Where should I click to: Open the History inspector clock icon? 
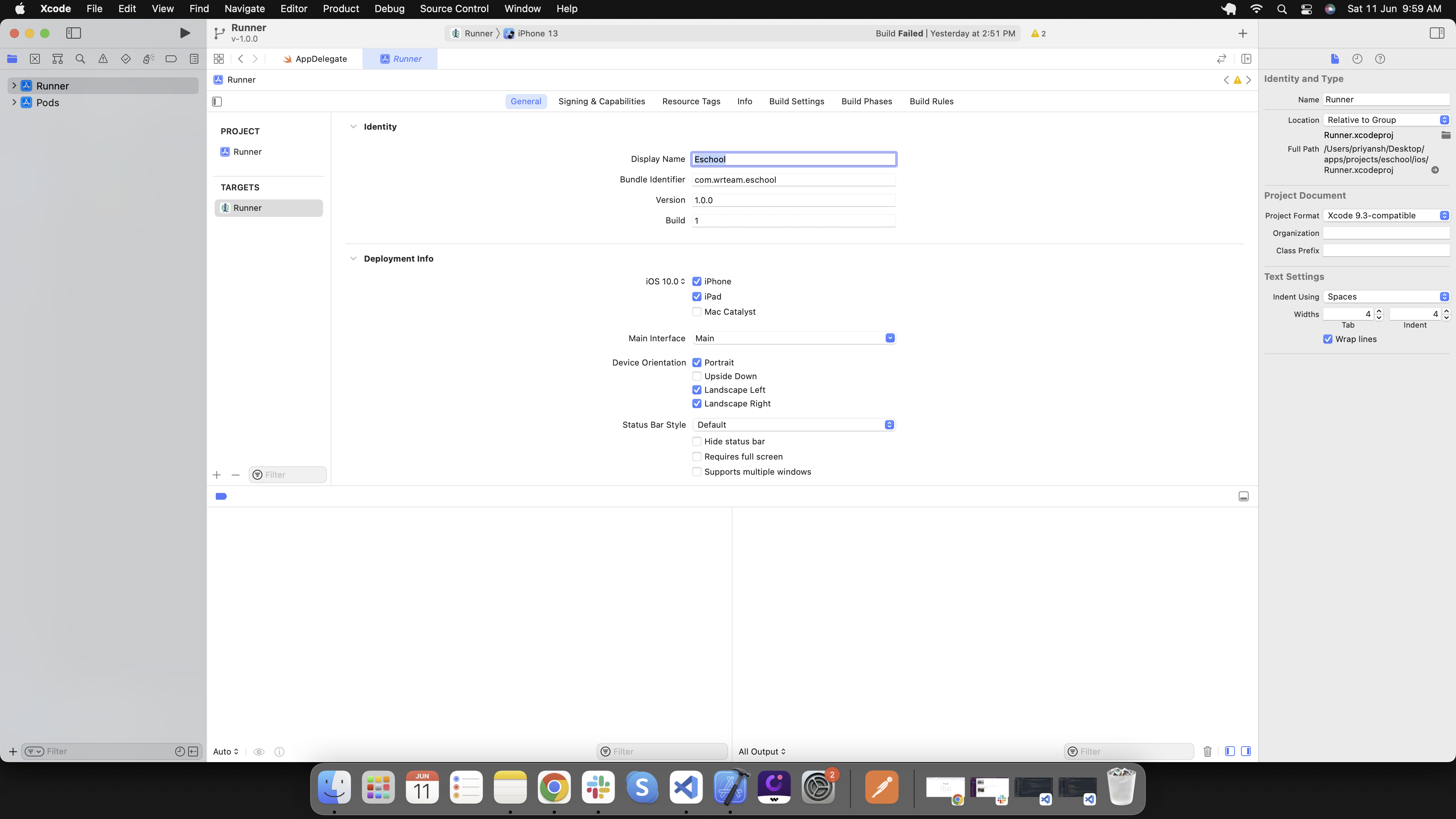tap(1357, 59)
